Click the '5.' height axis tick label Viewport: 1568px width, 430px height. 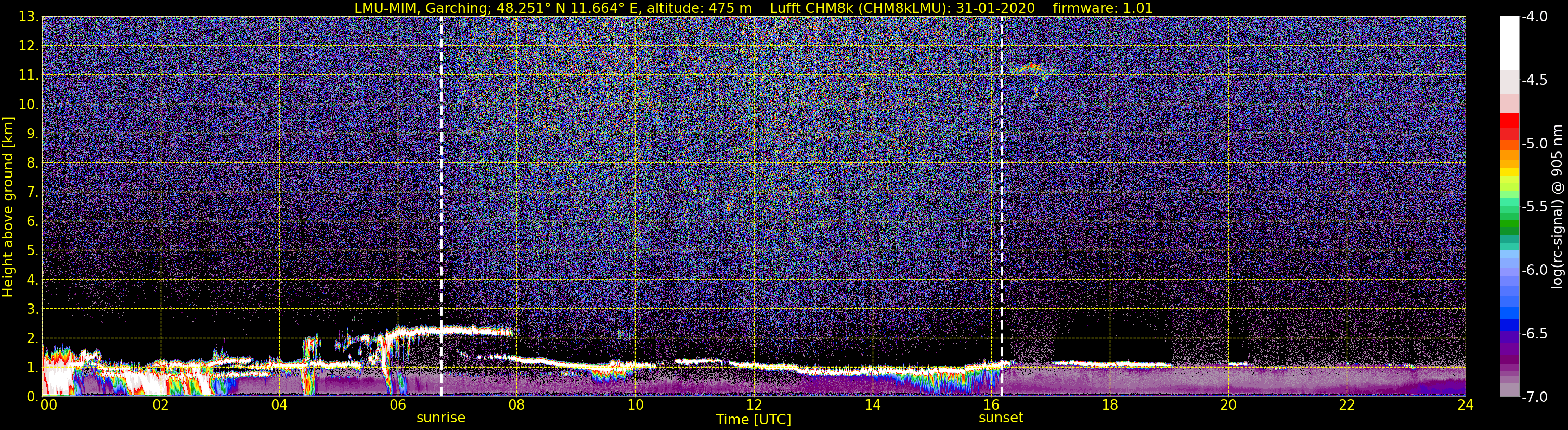(32, 250)
